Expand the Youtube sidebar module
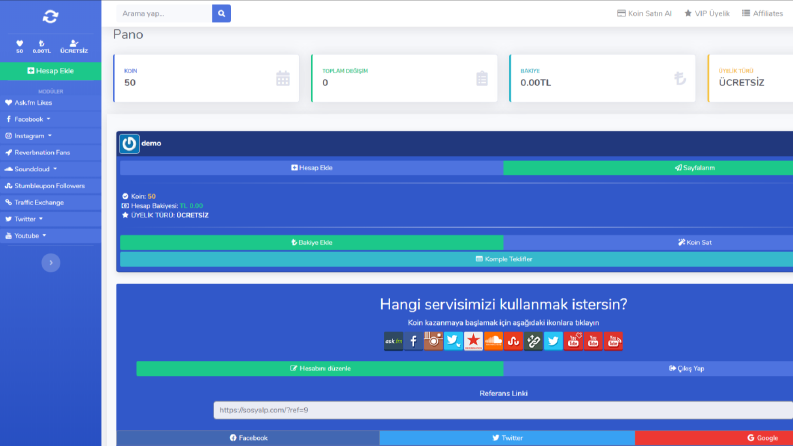793x446 pixels. pos(51,236)
